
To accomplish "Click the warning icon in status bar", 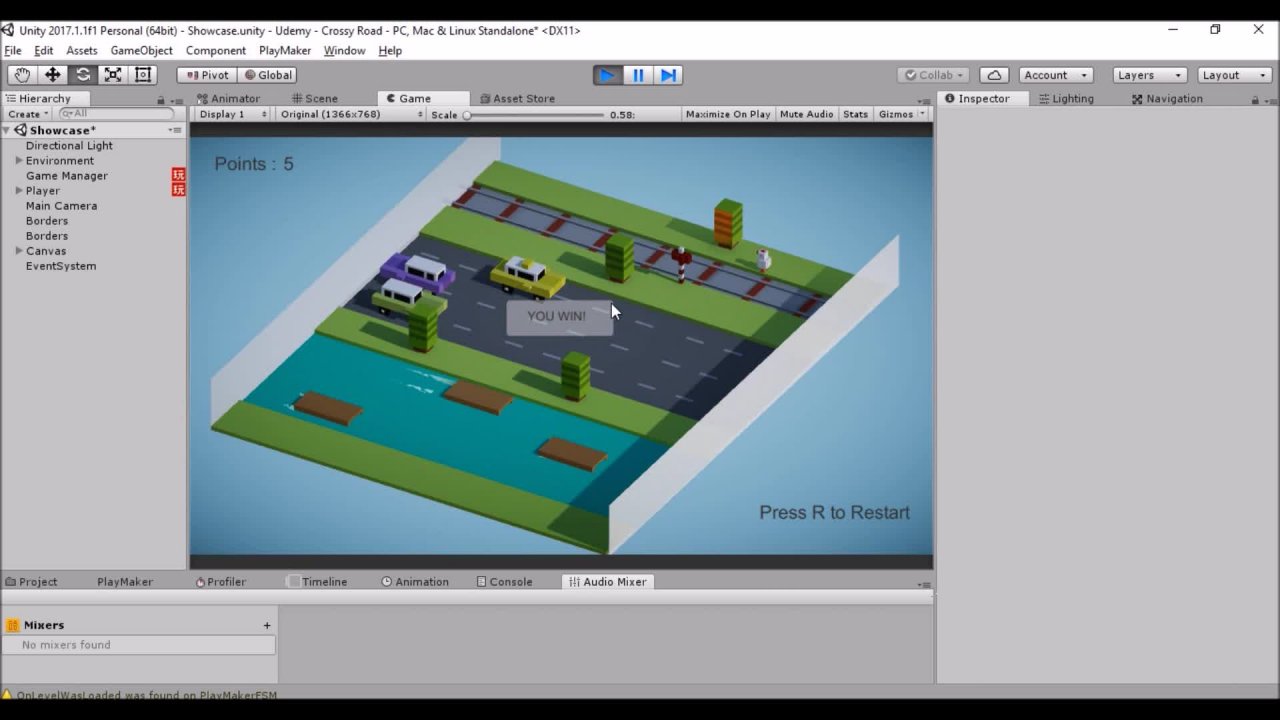I will pos(7,695).
